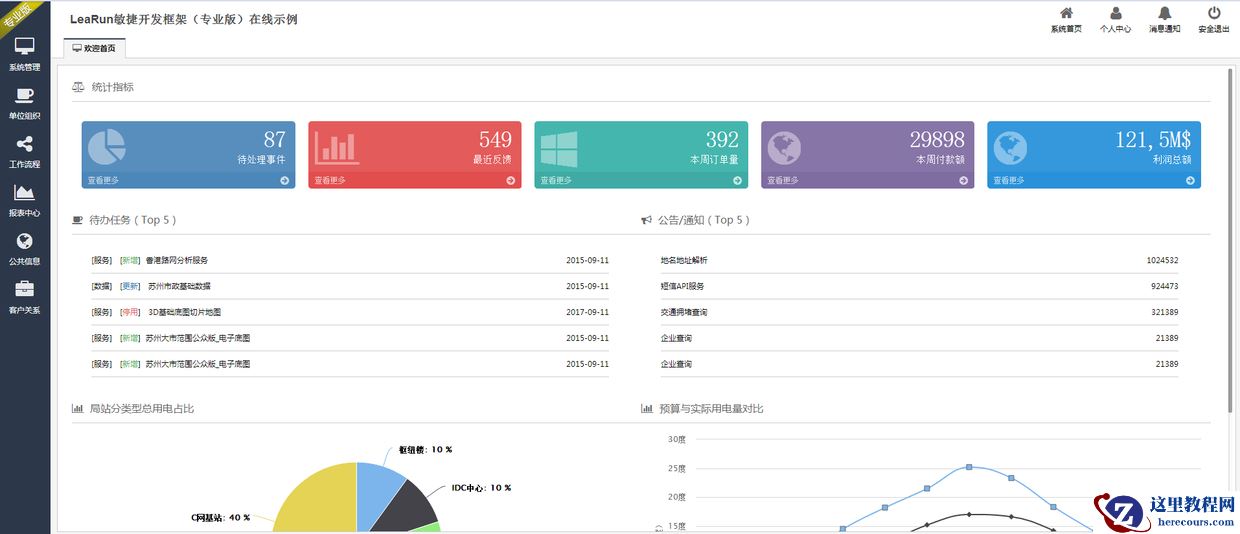The height and width of the screenshot is (534, 1240).
Task: Open 查看更多 under 本周付款额
Action: (783, 181)
